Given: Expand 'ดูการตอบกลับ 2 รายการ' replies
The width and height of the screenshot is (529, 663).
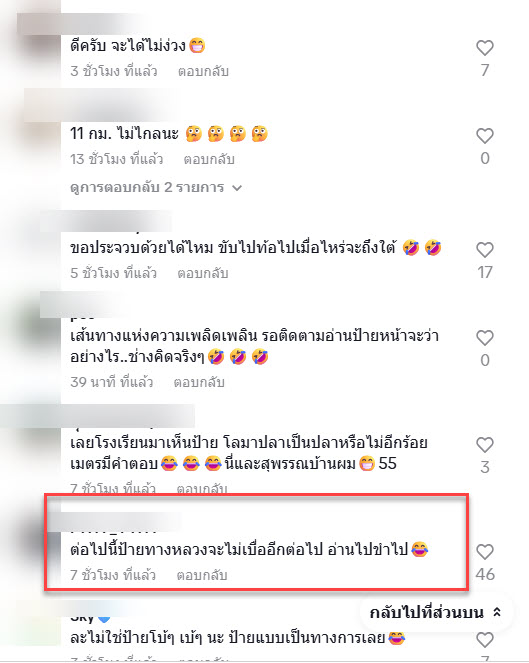Looking at the screenshot, I should (x=156, y=187).
